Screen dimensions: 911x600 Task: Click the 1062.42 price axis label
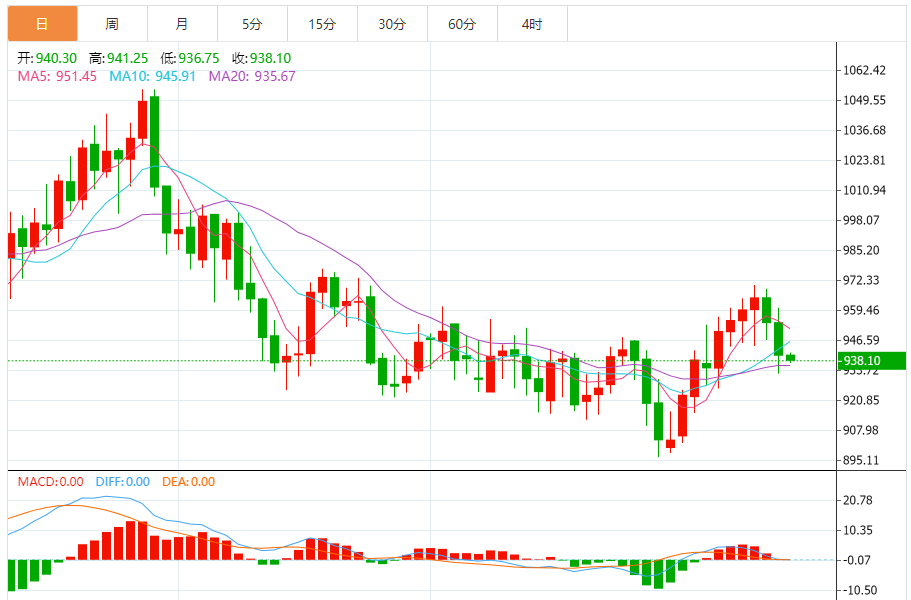[865, 70]
